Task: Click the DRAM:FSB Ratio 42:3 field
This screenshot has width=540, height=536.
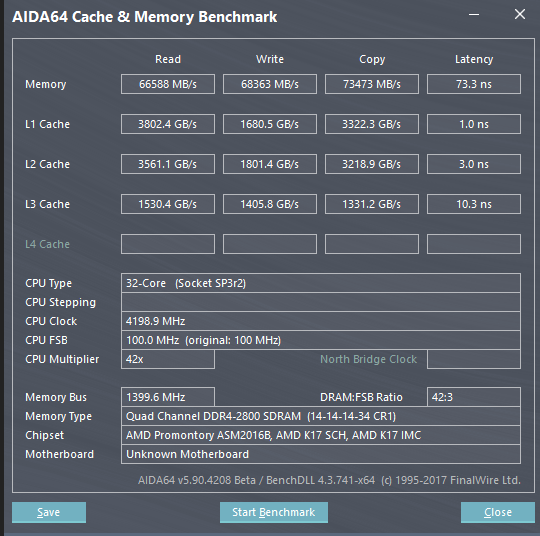Action: pyautogui.click(x=474, y=397)
